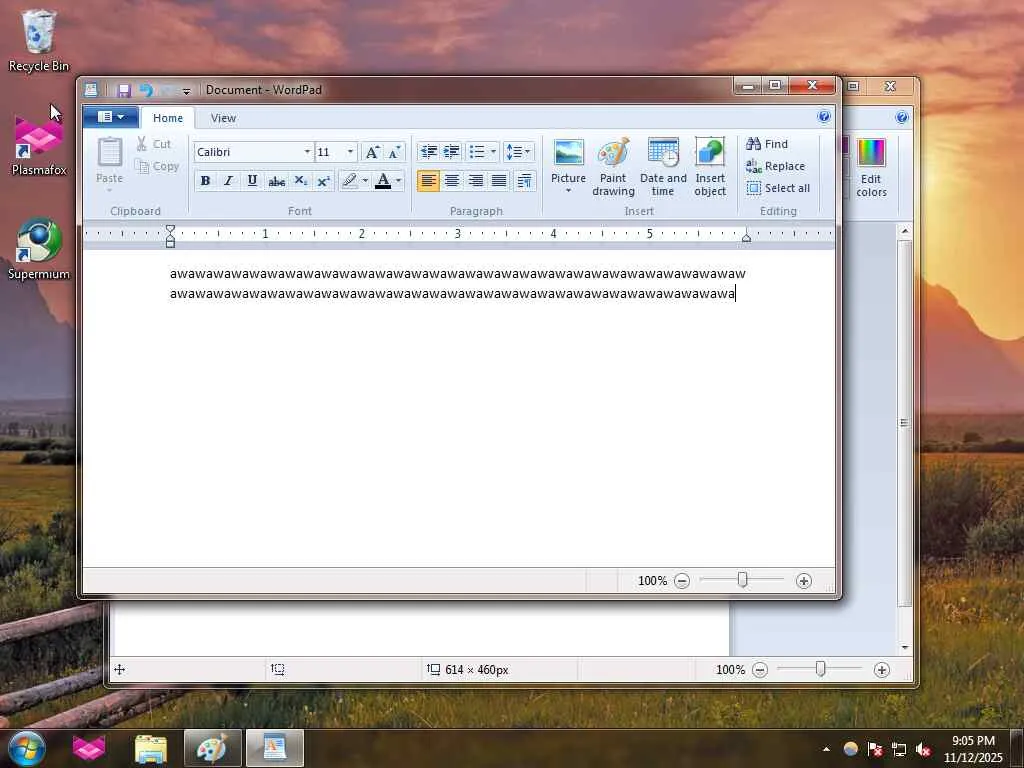This screenshot has width=1024, height=768.
Task: Click the right indent ruler marker
Action: point(746,238)
